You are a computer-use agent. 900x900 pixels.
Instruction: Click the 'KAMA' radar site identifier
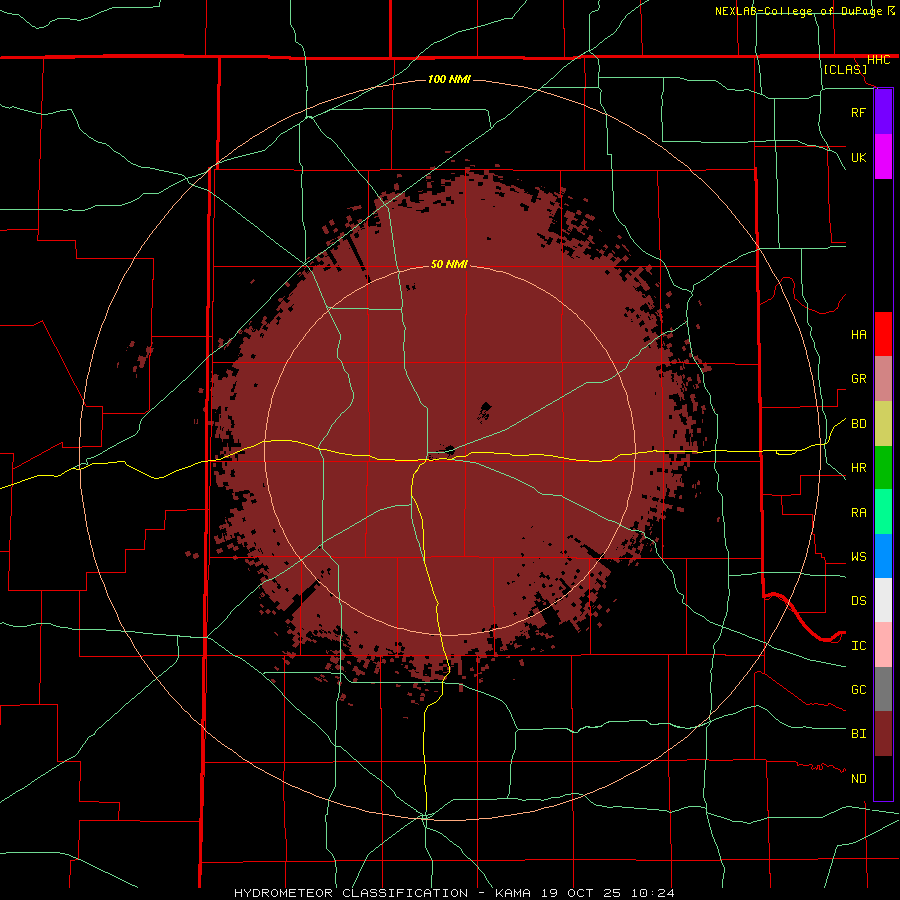click(x=513, y=893)
